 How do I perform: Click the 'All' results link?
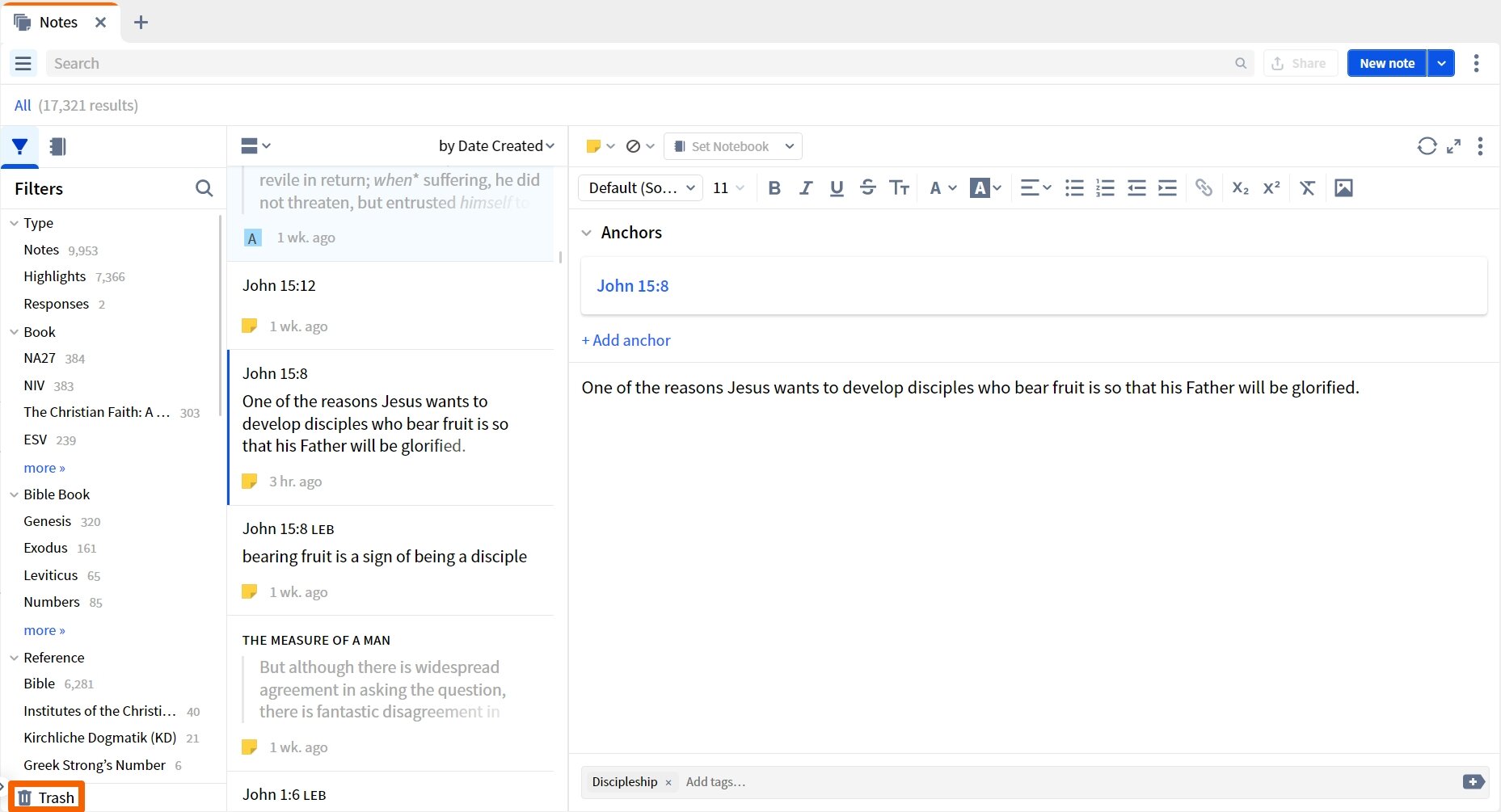coord(23,106)
